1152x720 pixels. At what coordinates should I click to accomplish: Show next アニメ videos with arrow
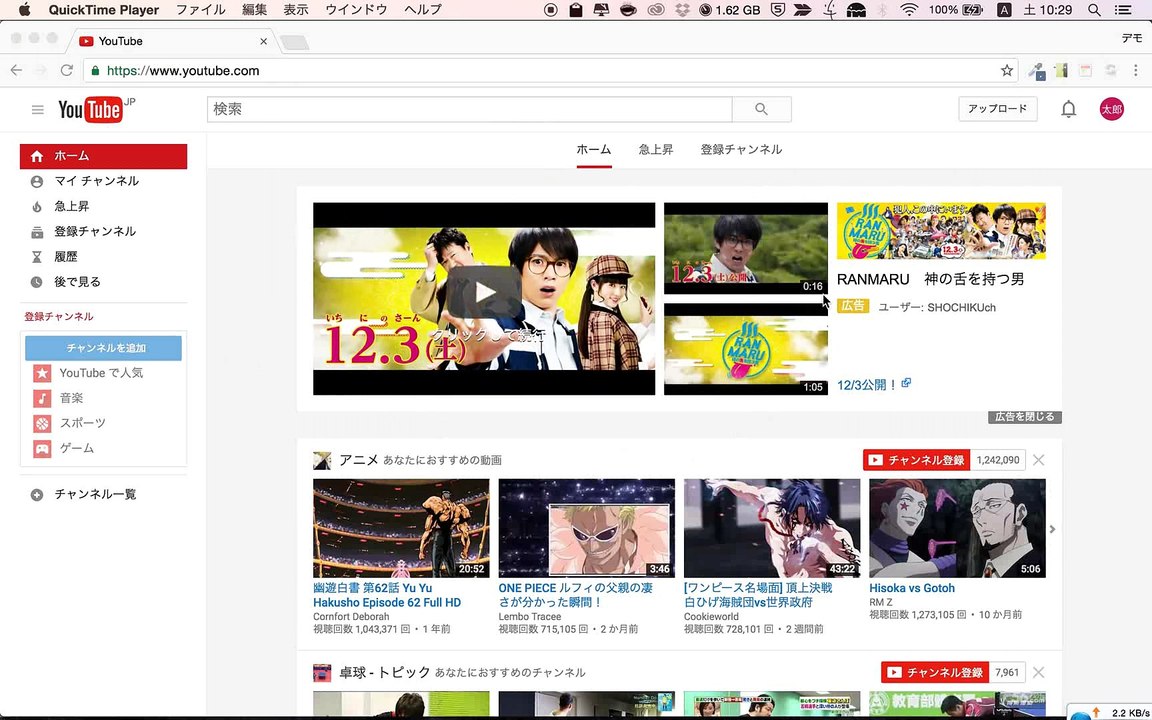click(x=1052, y=529)
